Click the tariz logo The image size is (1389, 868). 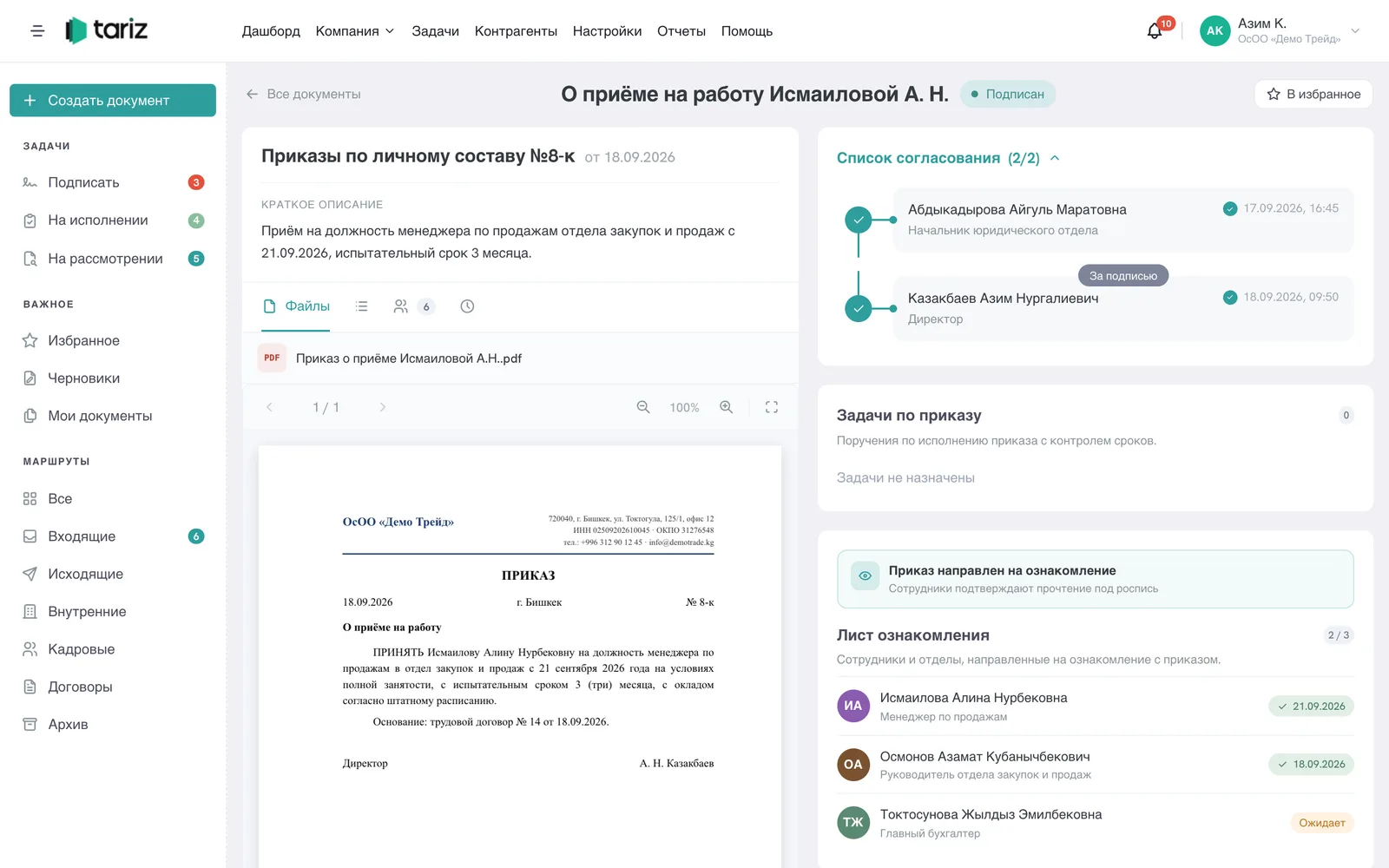tap(107, 30)
